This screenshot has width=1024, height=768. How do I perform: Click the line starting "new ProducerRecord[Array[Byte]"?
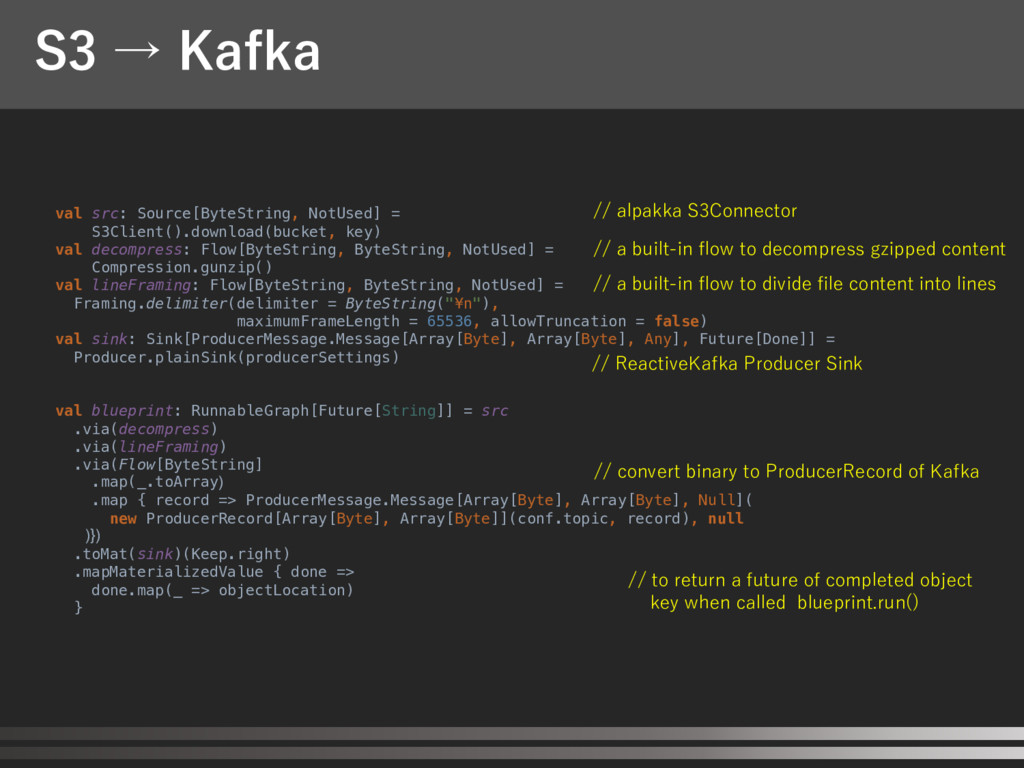426,519
